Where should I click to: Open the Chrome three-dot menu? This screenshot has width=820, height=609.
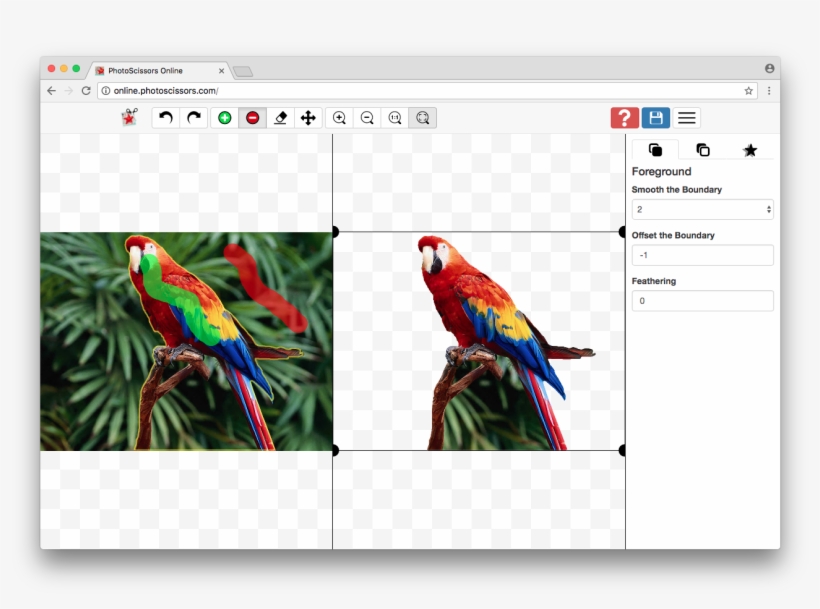pos(769,90)
